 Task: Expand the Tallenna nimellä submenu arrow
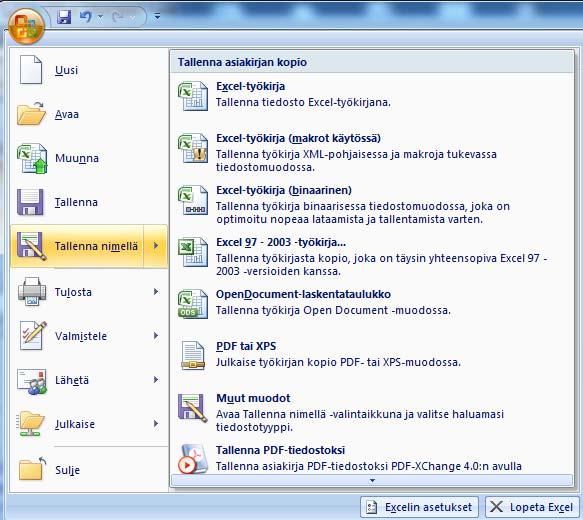tap(156, 246)
